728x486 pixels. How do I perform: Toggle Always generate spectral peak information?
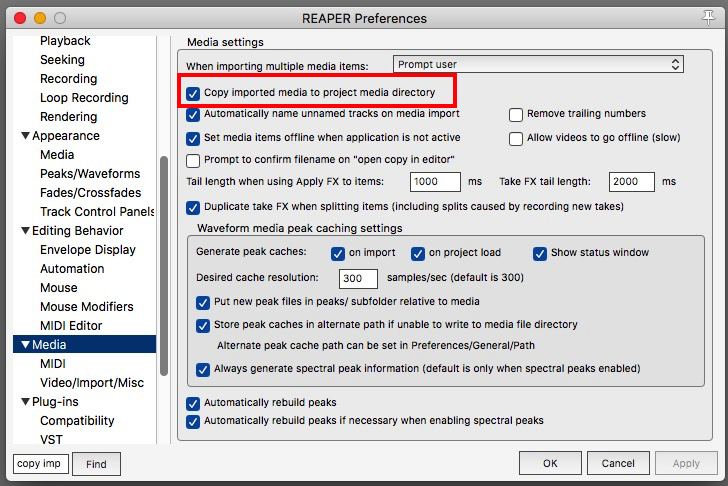[202, 369]
